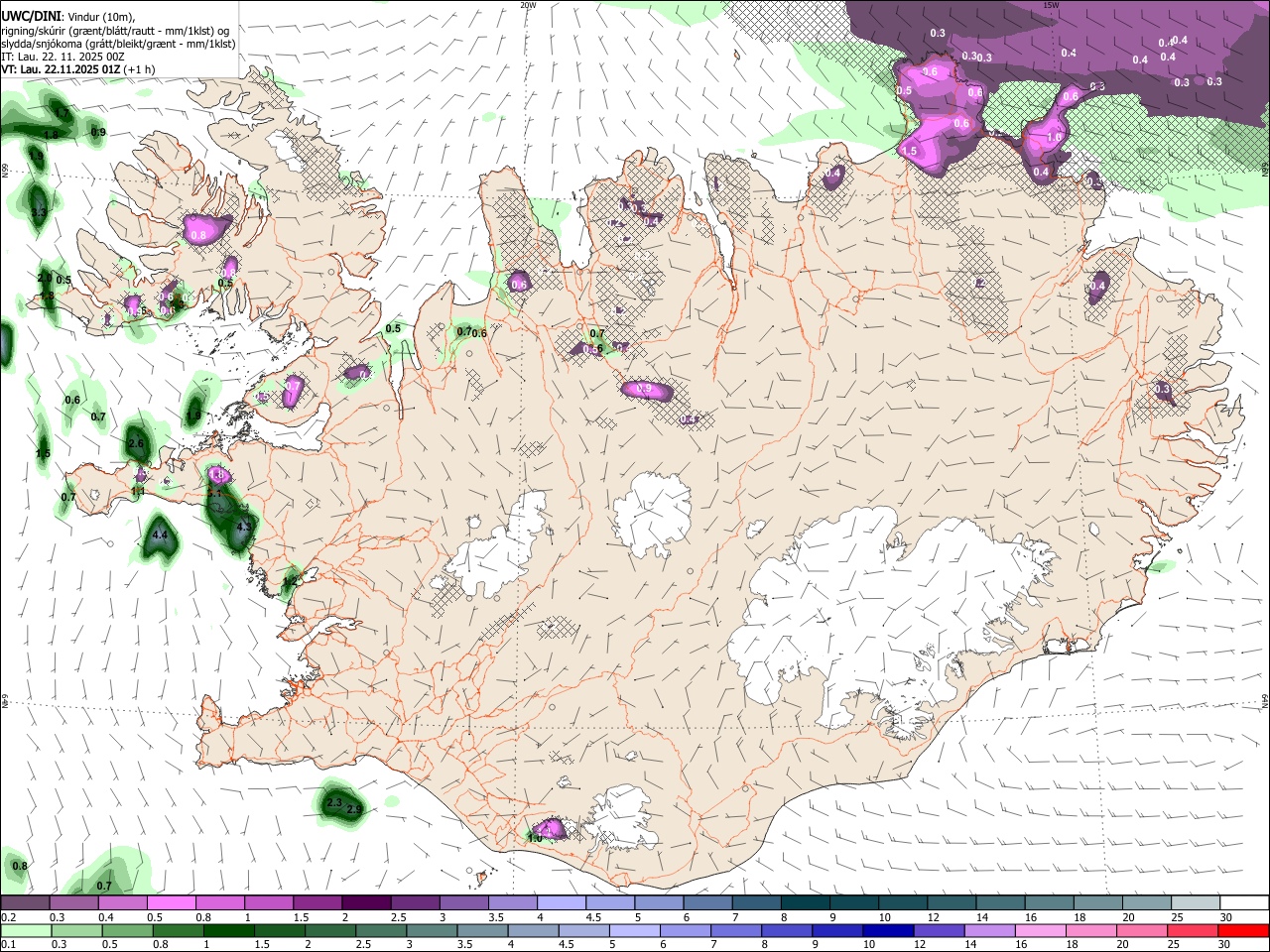Image resolution: width=1270 pixels, height=952 pixels.
Task: Click the '2.0' value on the map's west edge
Action: coord(45,278)
